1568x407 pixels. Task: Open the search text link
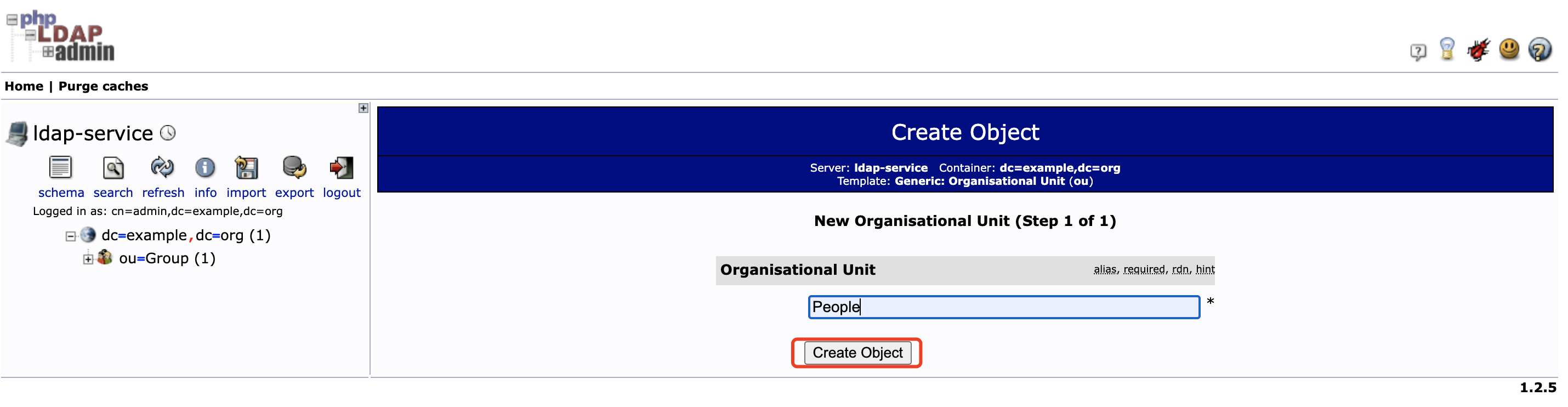[113, 193]
